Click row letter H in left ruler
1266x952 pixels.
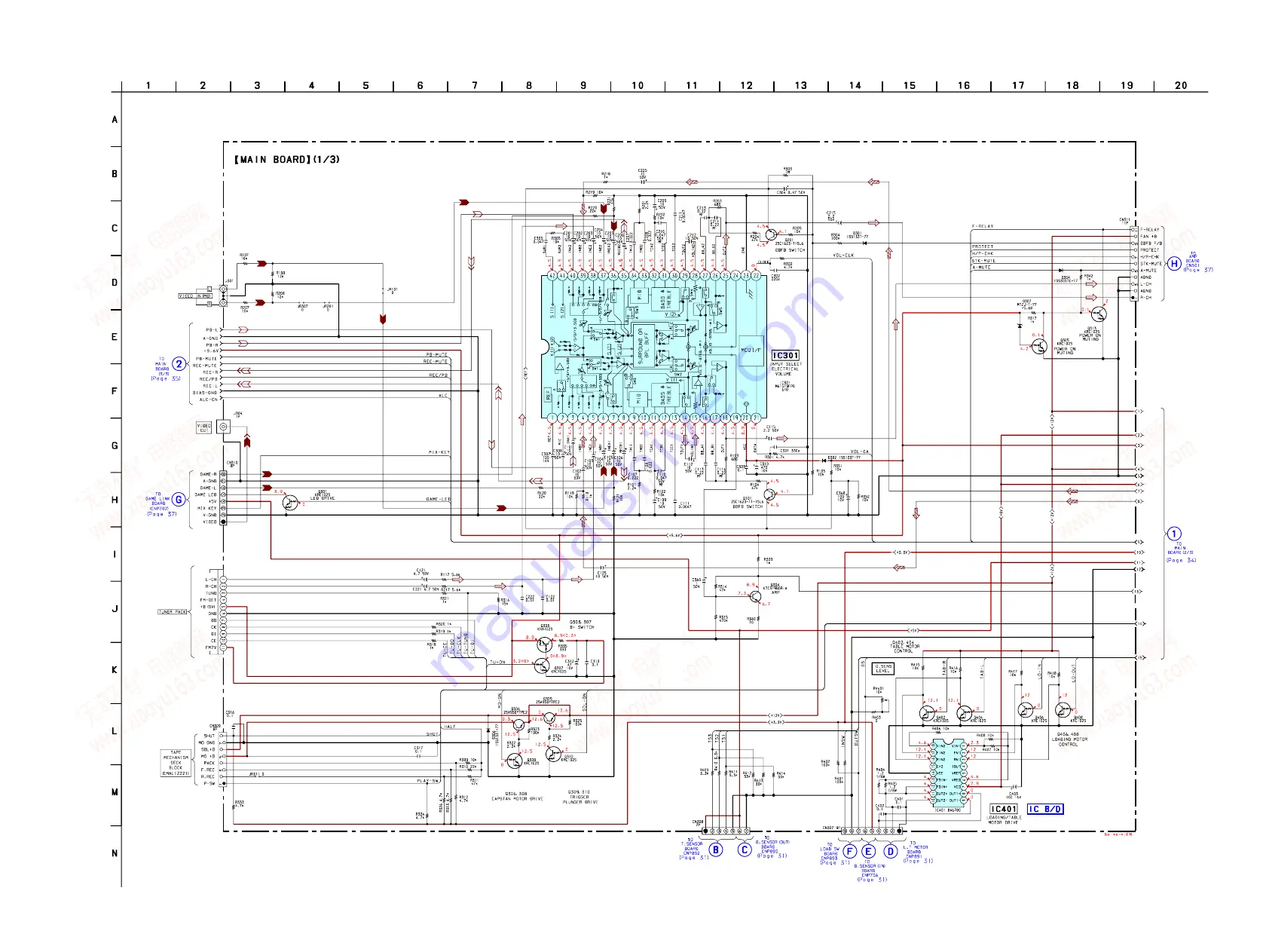point(115,500)
